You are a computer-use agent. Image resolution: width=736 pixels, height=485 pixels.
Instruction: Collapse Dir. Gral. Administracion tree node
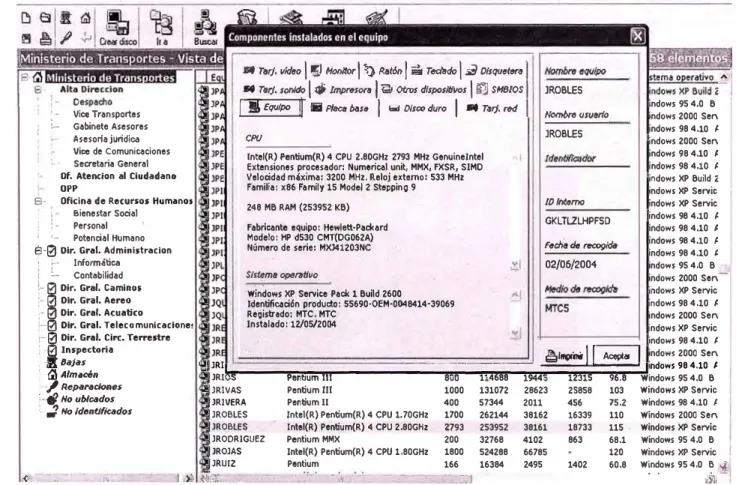pos(38,251)
